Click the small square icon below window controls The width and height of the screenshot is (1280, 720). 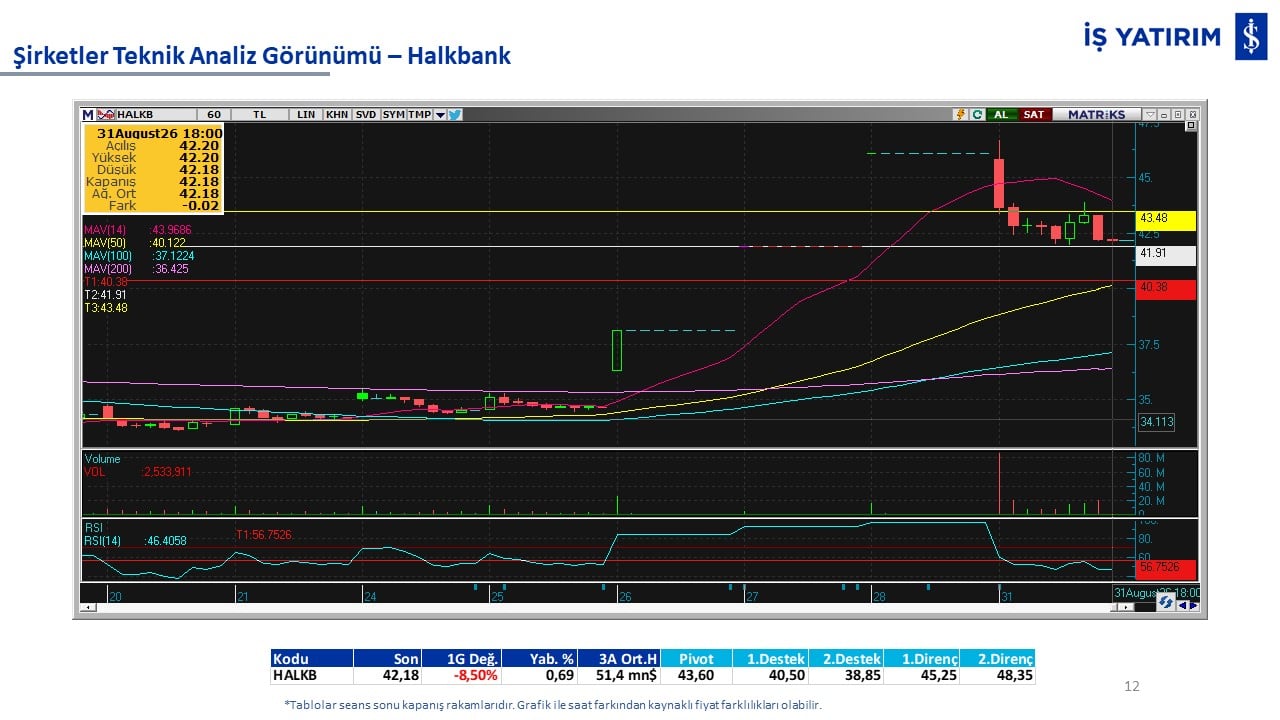click(1191, 125)
